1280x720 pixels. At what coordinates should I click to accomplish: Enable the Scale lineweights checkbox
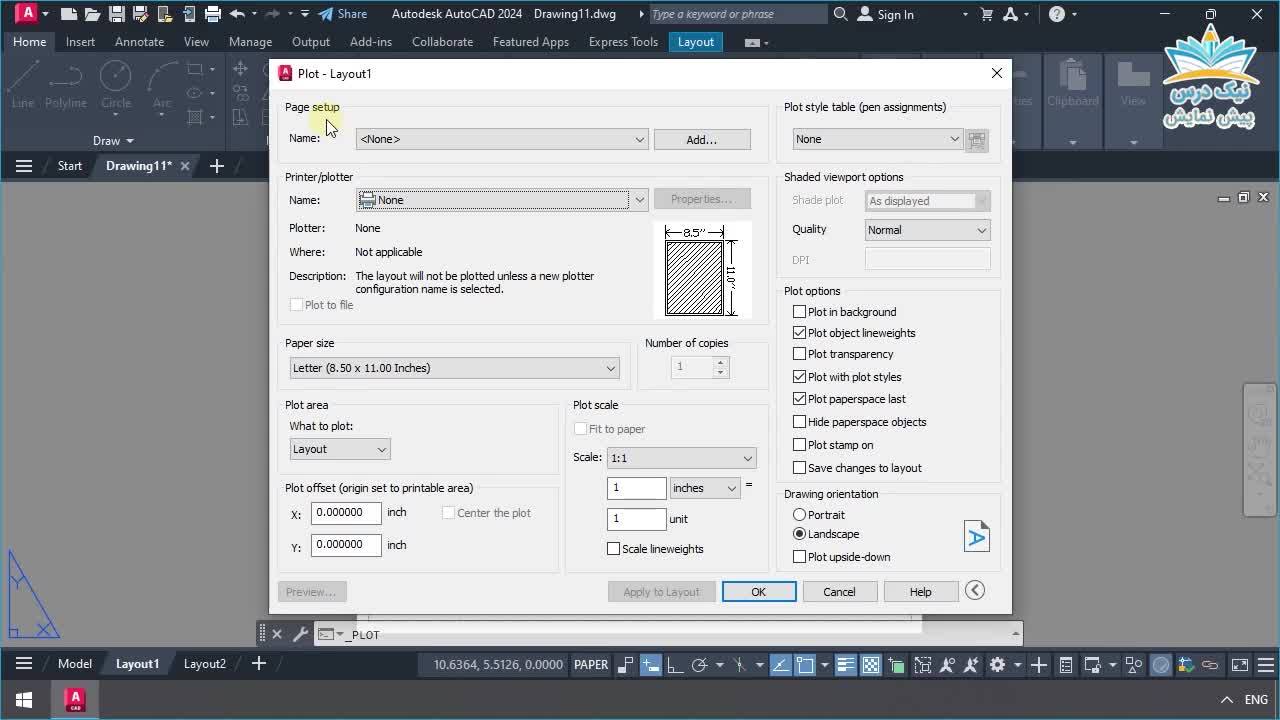pos(614,549)
